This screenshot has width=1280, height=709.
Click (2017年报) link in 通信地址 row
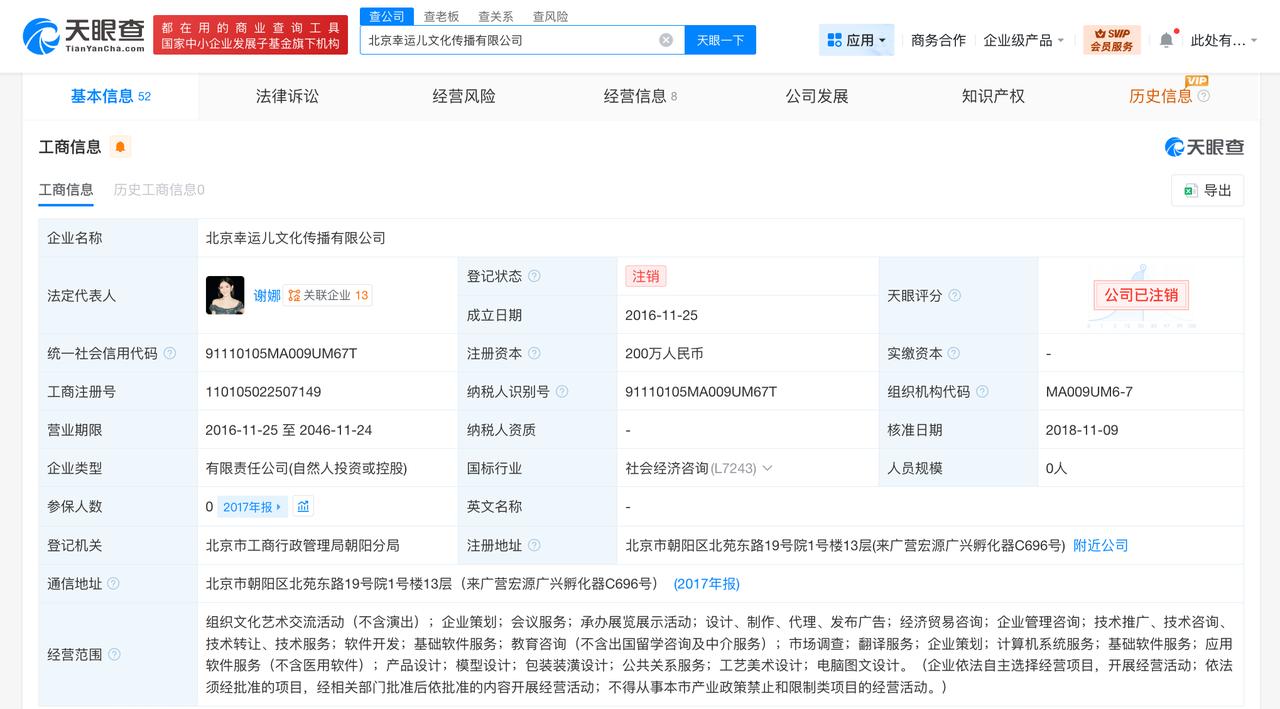click(706, 583)
